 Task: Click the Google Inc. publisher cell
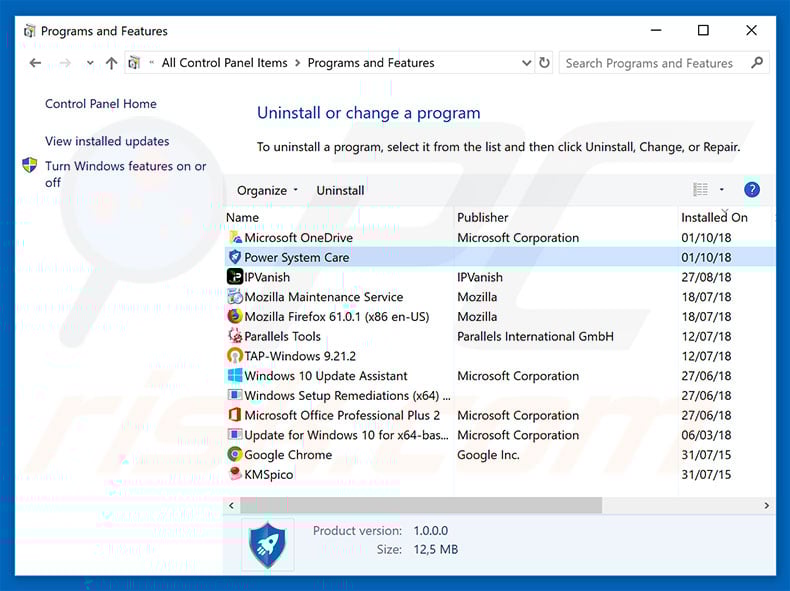pyautogui.click(x=488, y=455)
